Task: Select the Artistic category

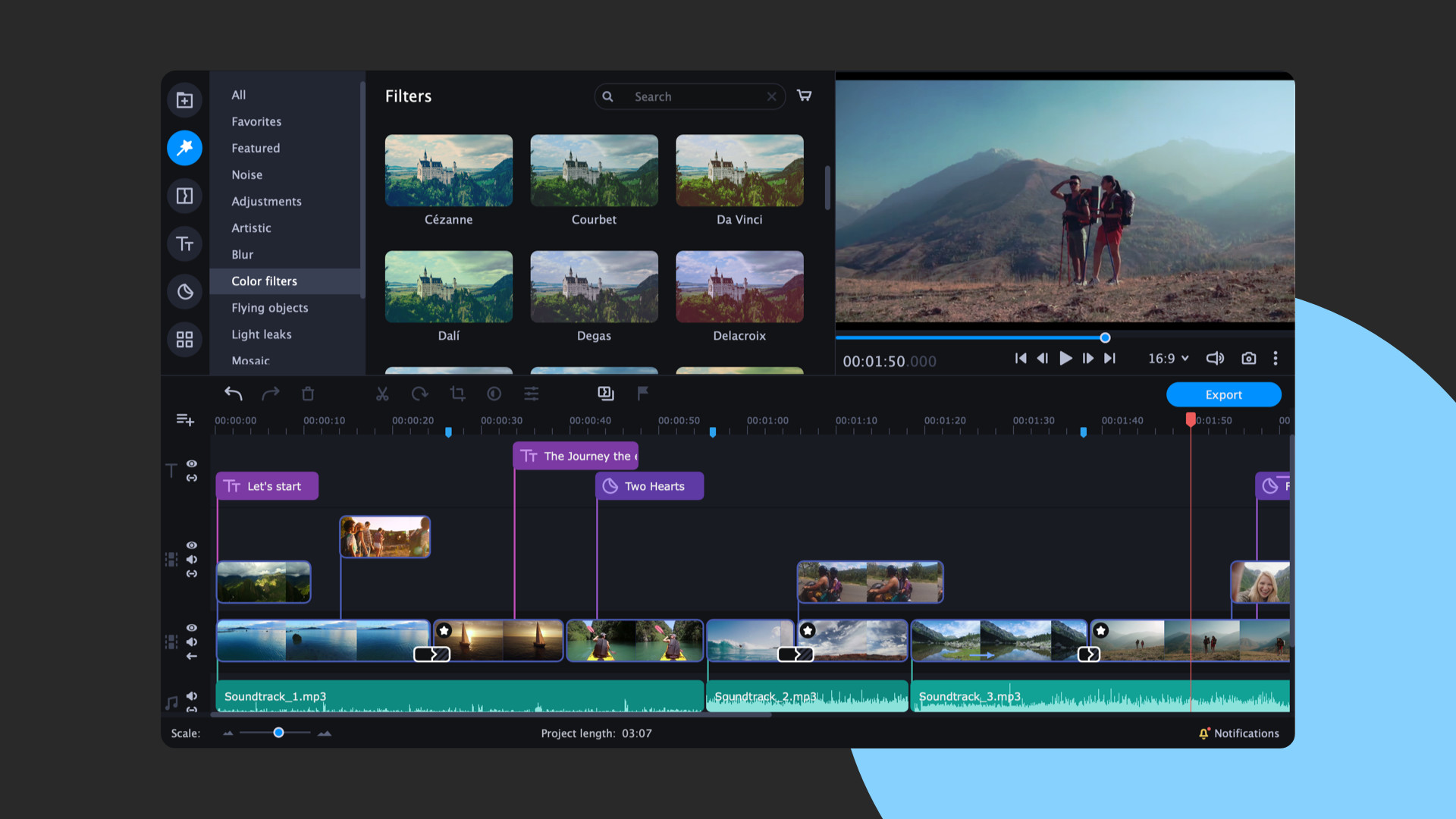Action: pos(250,227)
